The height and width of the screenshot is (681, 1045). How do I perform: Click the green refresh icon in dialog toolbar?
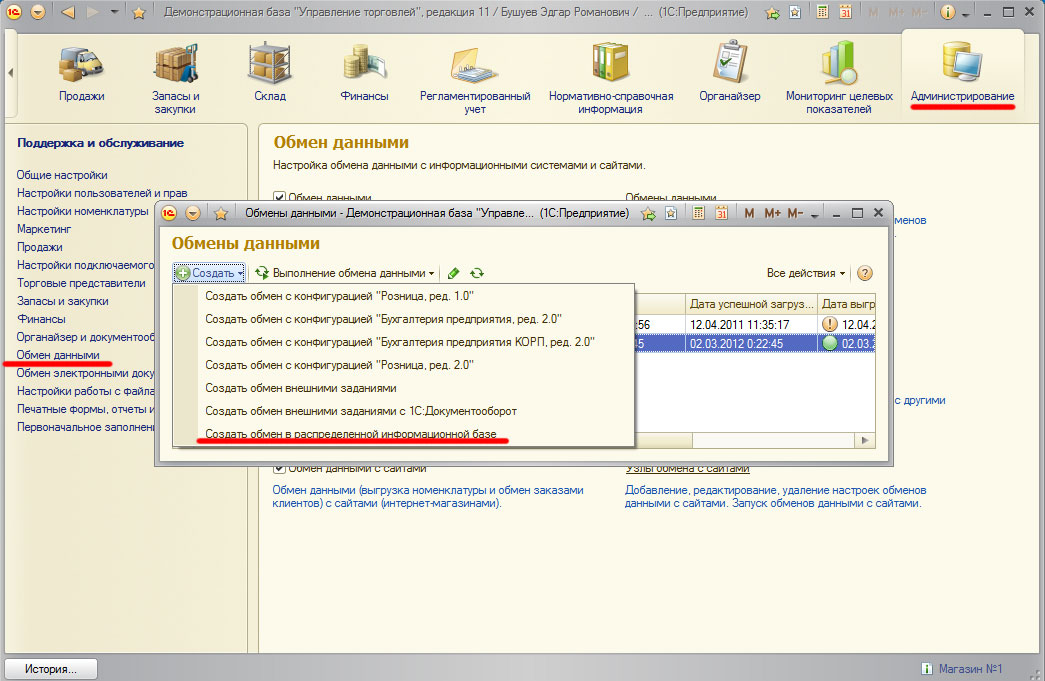tap(477, 273)
